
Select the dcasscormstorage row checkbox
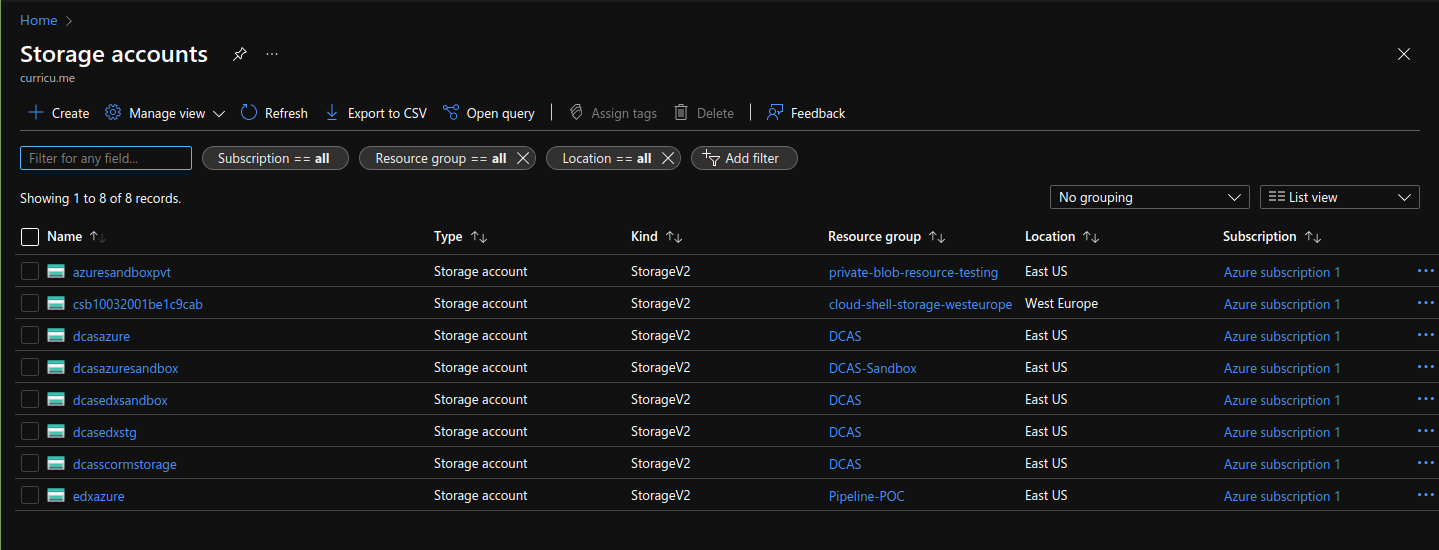(x=30, y=463)
